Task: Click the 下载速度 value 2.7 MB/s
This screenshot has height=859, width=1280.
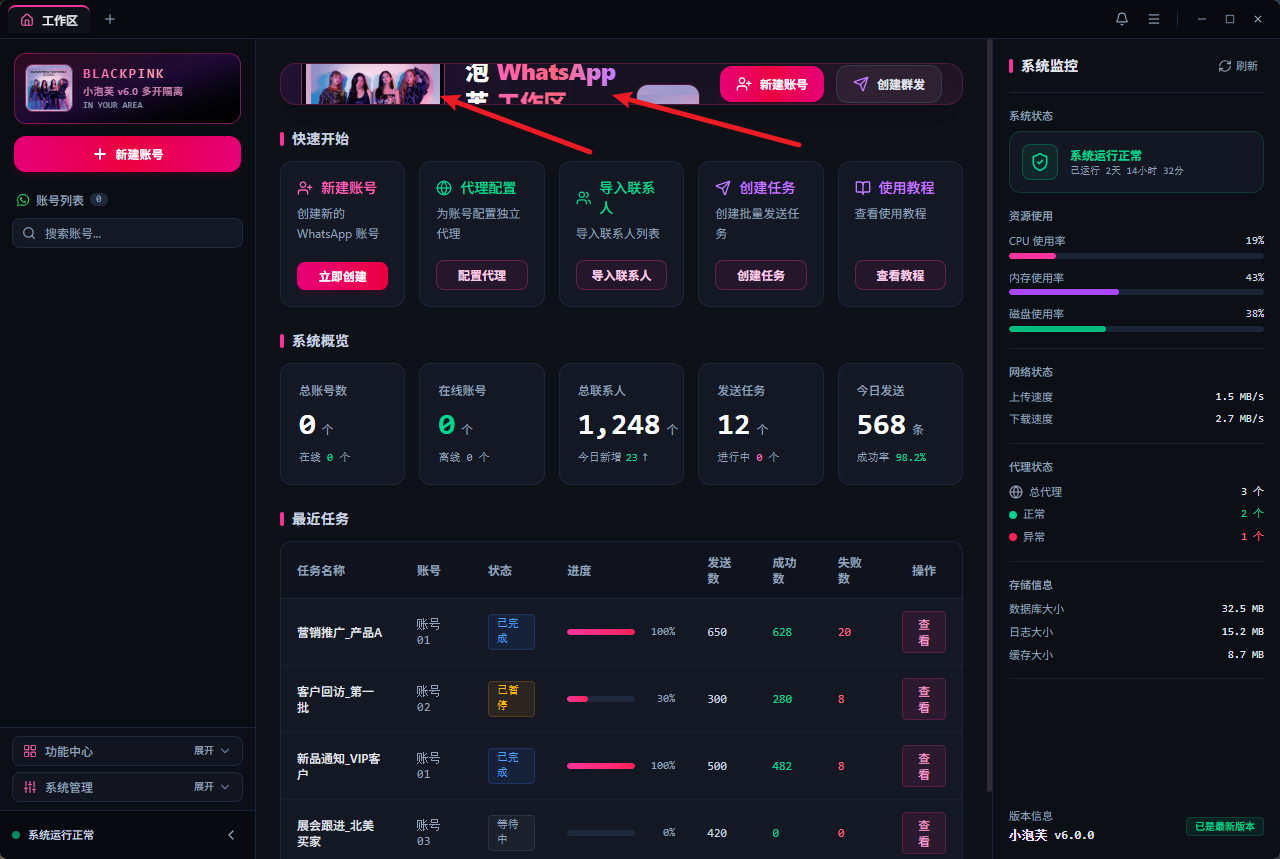Action: 1240,419
